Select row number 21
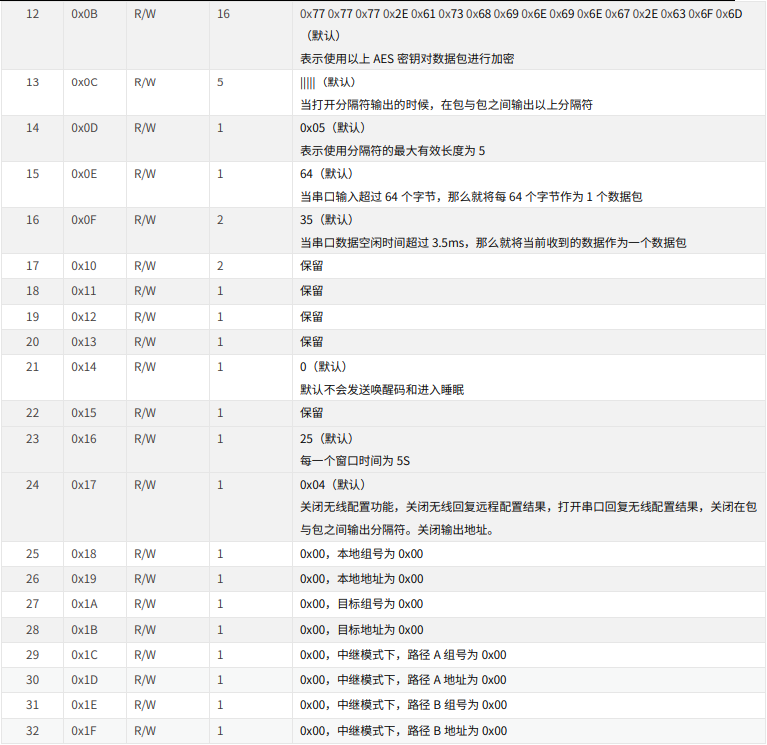Screen dimensions: 767x745 pos(32,367)
